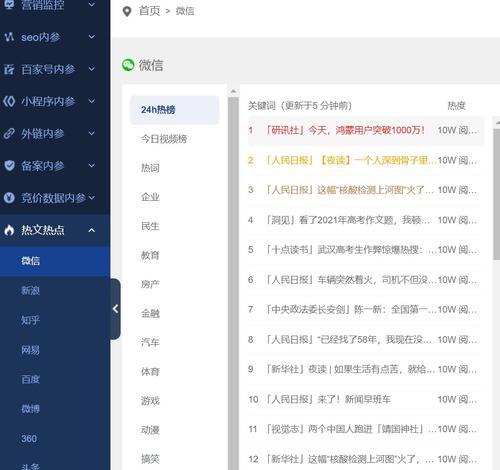Expand the 外链内参 chevron
Screen dimensions: 500x470
92,133
